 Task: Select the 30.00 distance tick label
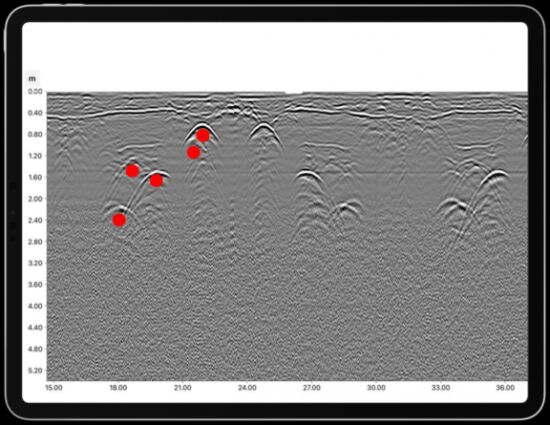click(x=376, y=388)
